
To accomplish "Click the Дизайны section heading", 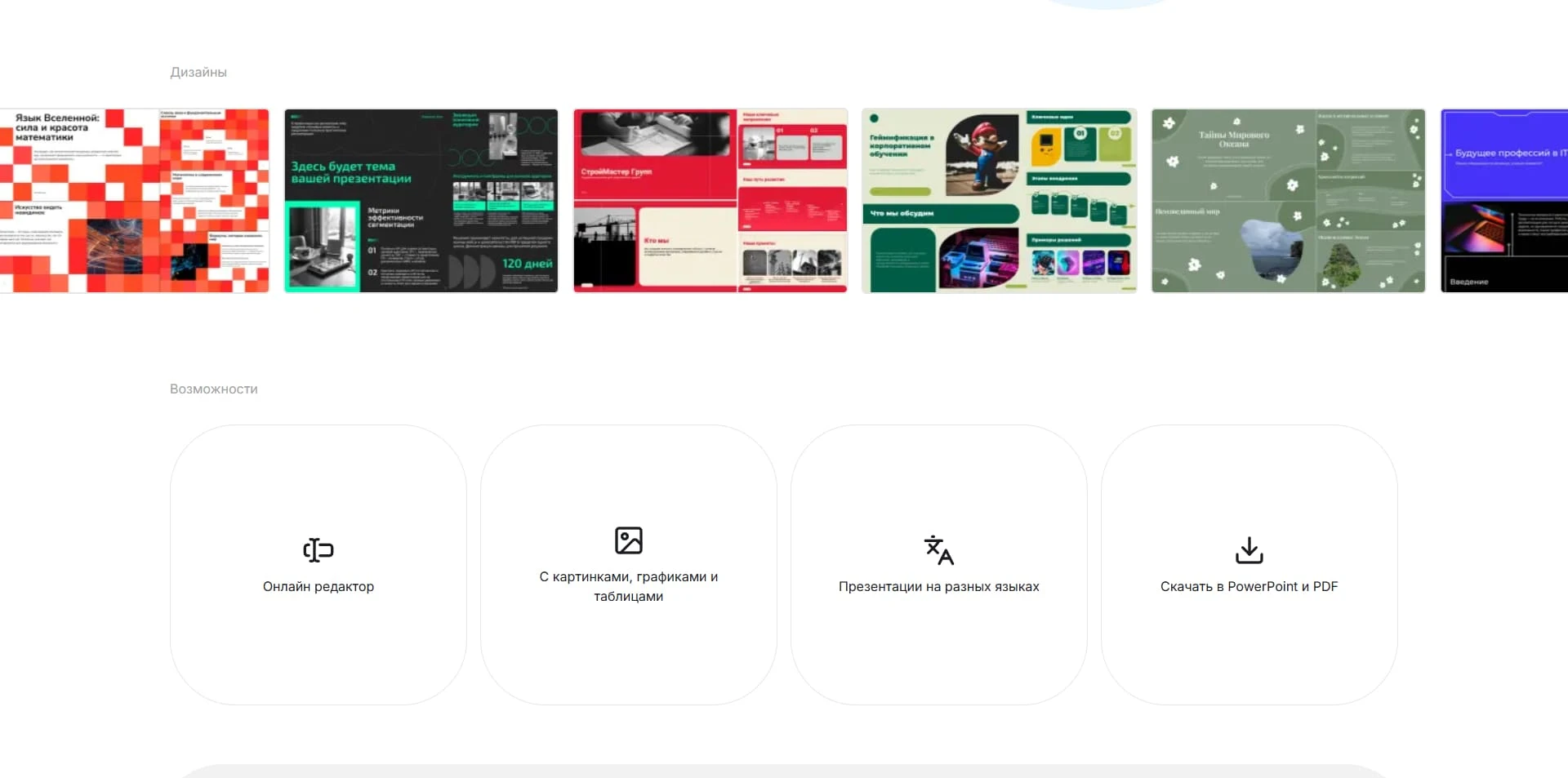I will click(x=198, y=73).
